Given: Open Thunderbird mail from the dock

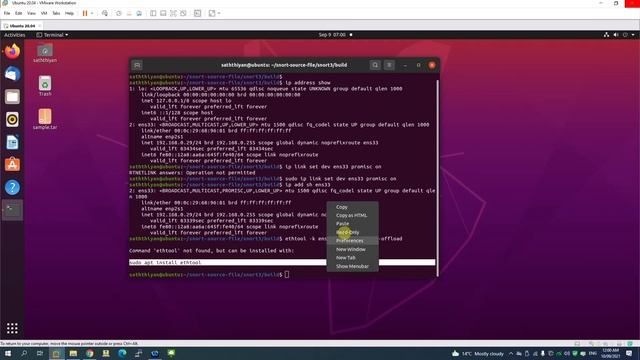Looking at the screenshot, I should (12, 74).
